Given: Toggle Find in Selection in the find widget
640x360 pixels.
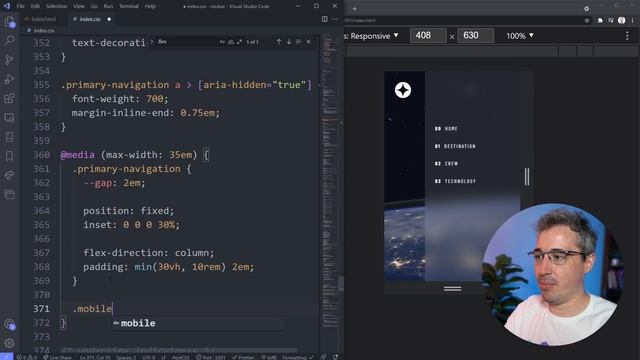Looking at the screenshot, I should pyautogui.click(x=298, y=42).
